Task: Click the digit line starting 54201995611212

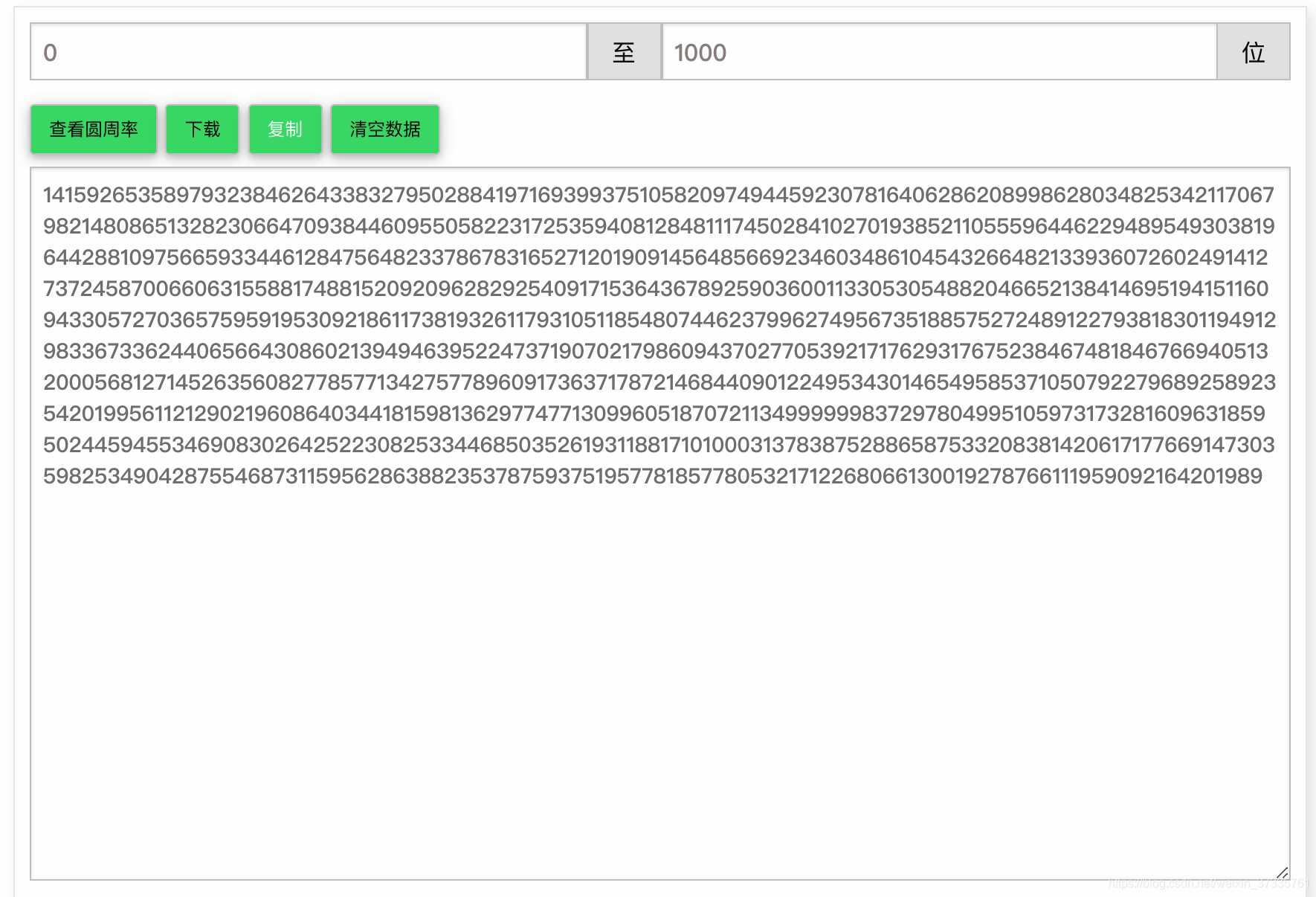Action: pyautogui.click(x=654, y=414)
